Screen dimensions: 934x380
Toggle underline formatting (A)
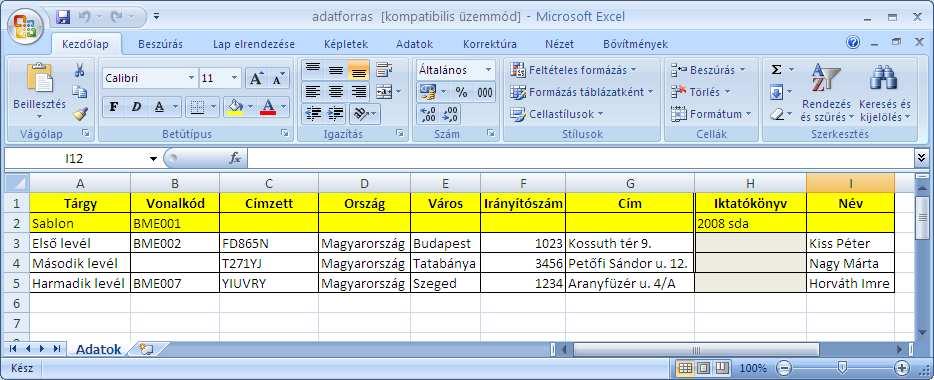pos(159,107)
